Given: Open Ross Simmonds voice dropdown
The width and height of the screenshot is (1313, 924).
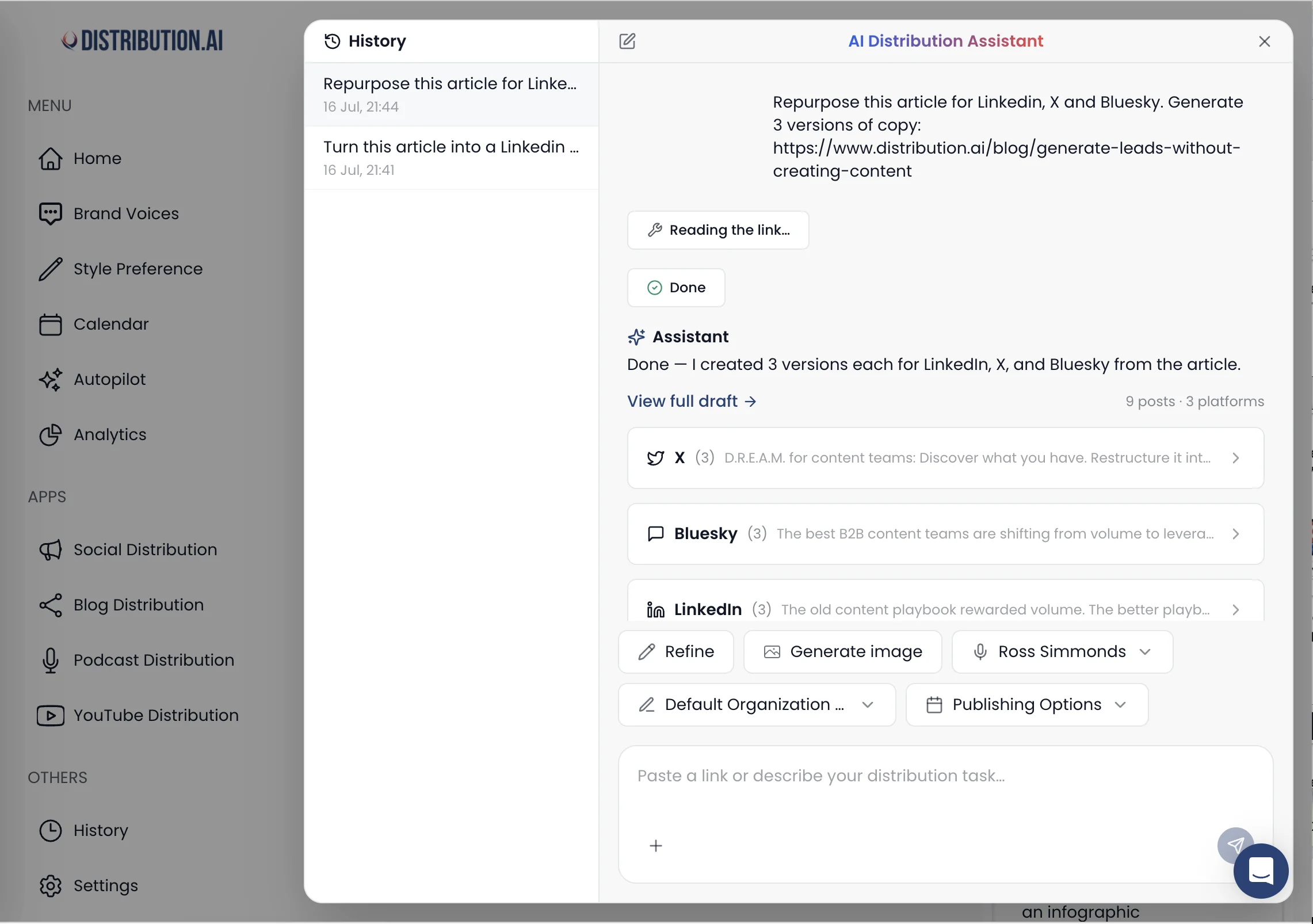Looking at the screenshot, I should click(1062, 652).
